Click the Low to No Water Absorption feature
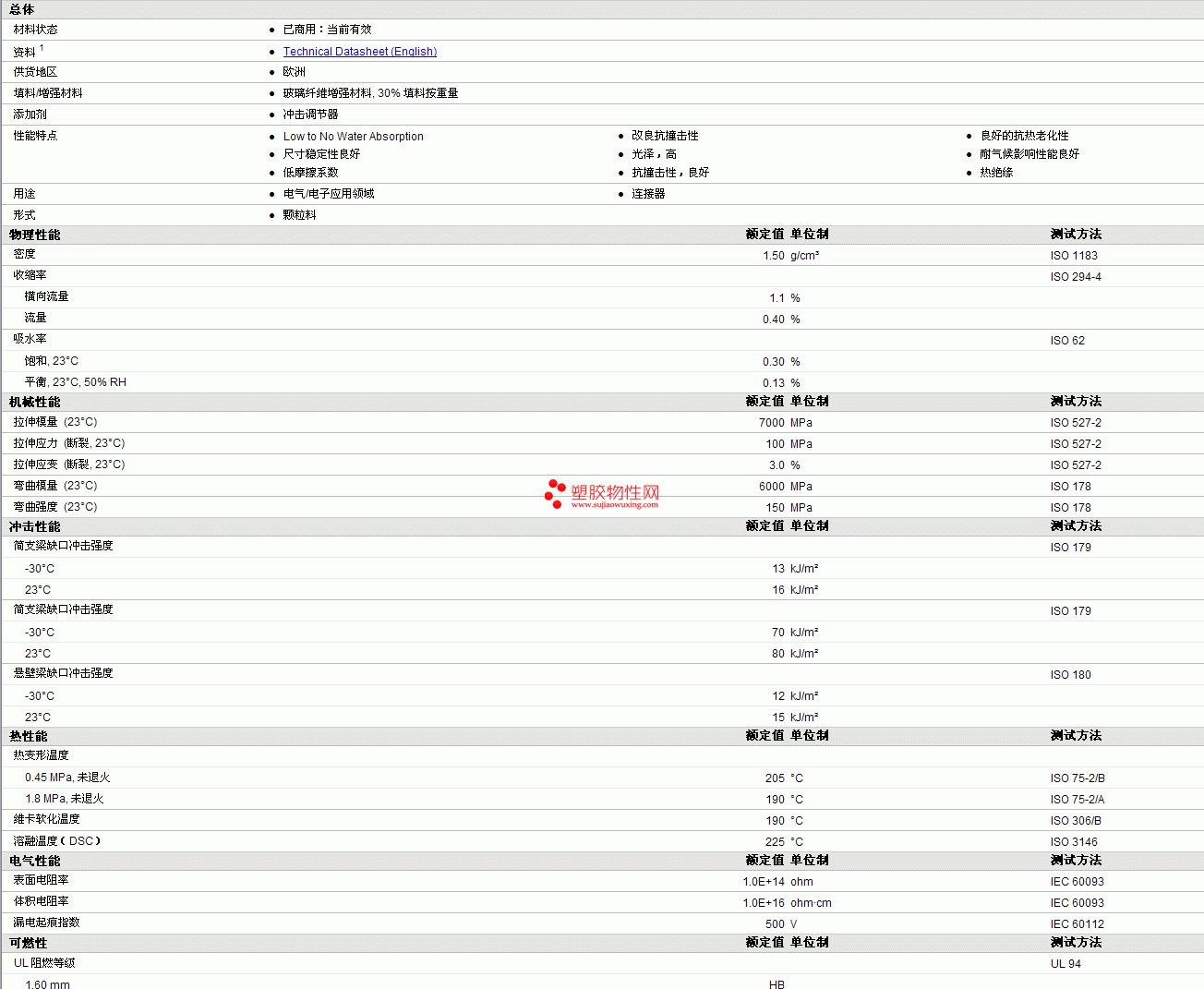Image resolution: width=1204 pixels, height=989 pixels. (x=353, y=137)
